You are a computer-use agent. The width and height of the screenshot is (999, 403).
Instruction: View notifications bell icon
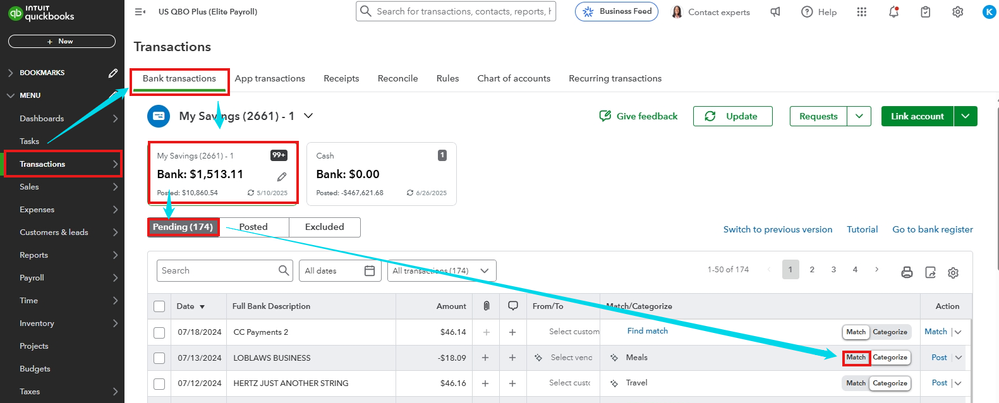(x=894, y=11)
